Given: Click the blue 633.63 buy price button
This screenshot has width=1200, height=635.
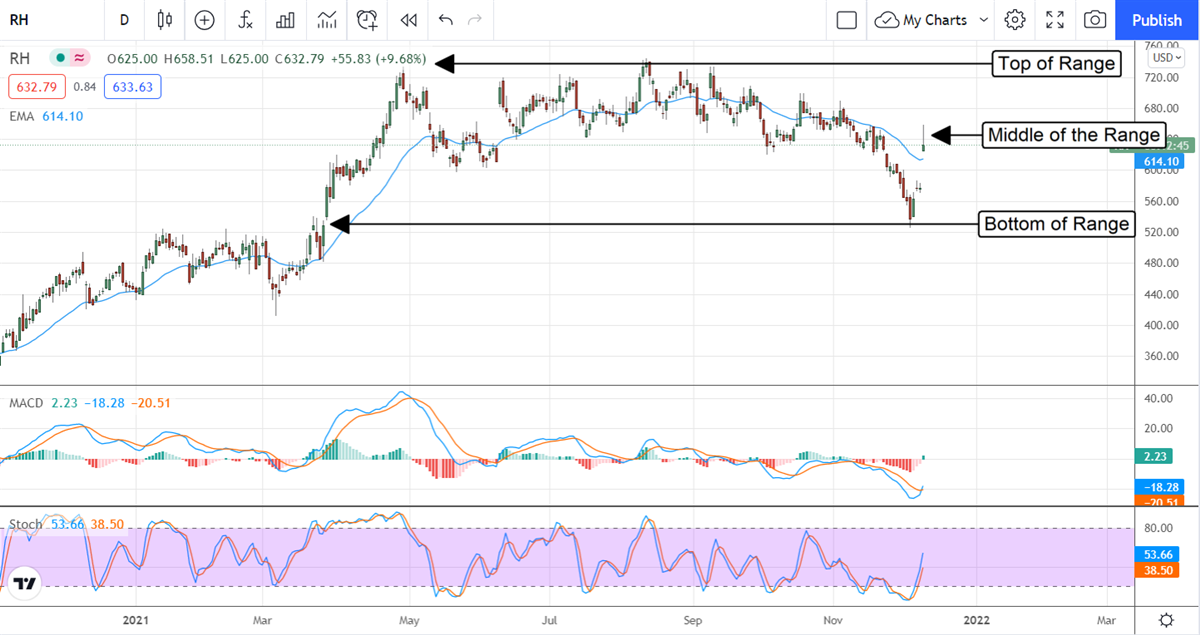Looking at the screenshot, I should click(x=131, y=87).
